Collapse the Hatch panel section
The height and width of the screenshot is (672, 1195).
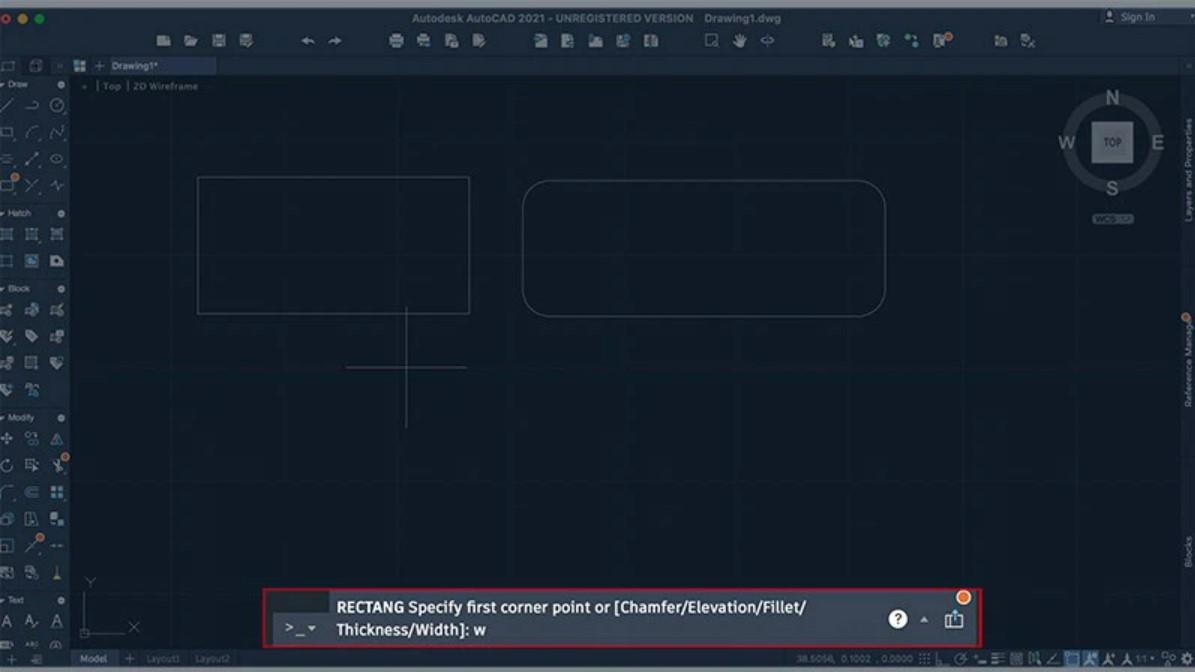(x=2, y=213)
